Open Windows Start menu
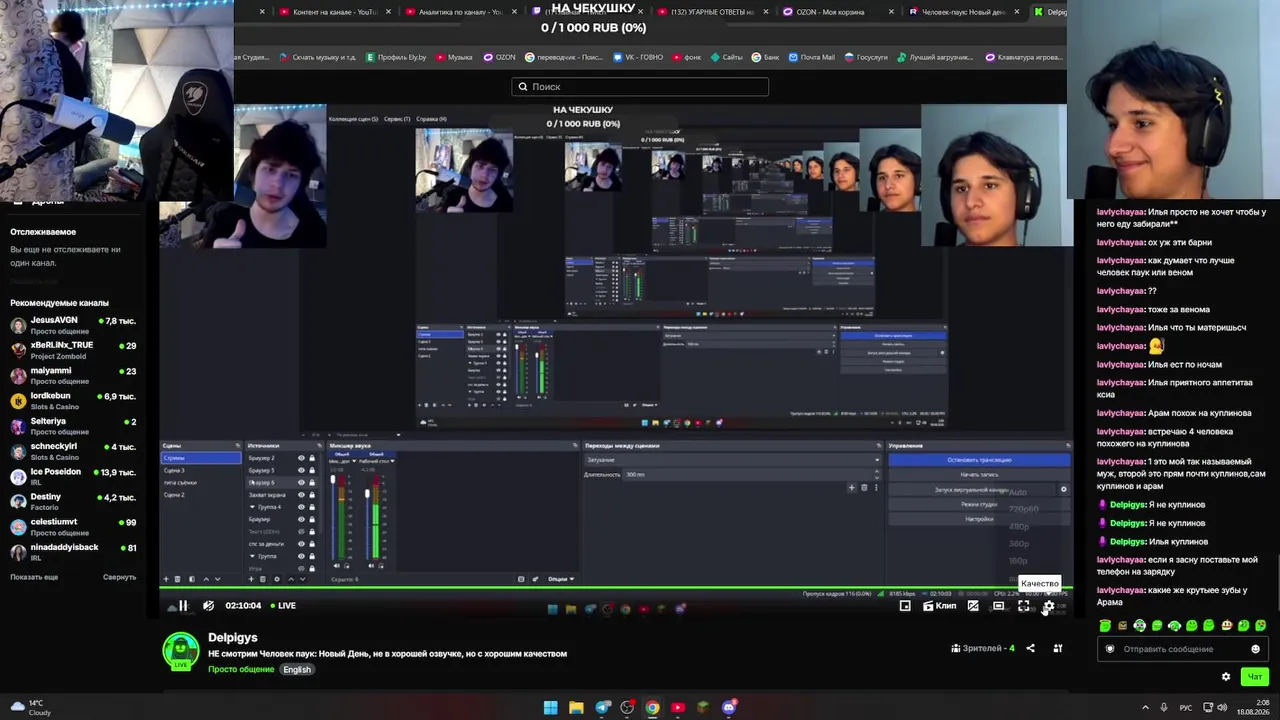 click(x=550, y=708)
